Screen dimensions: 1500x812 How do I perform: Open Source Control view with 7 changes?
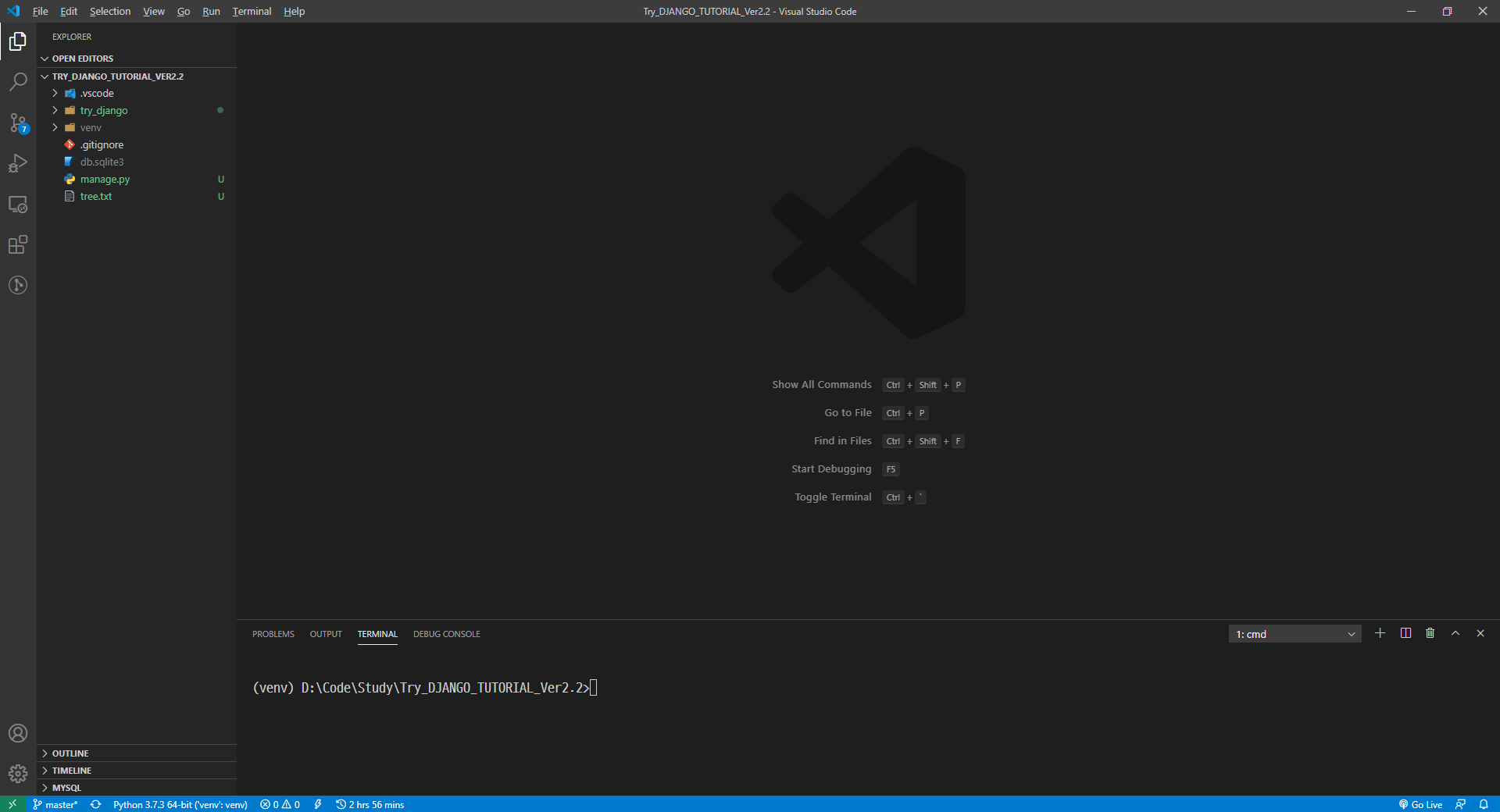point(18,123)
